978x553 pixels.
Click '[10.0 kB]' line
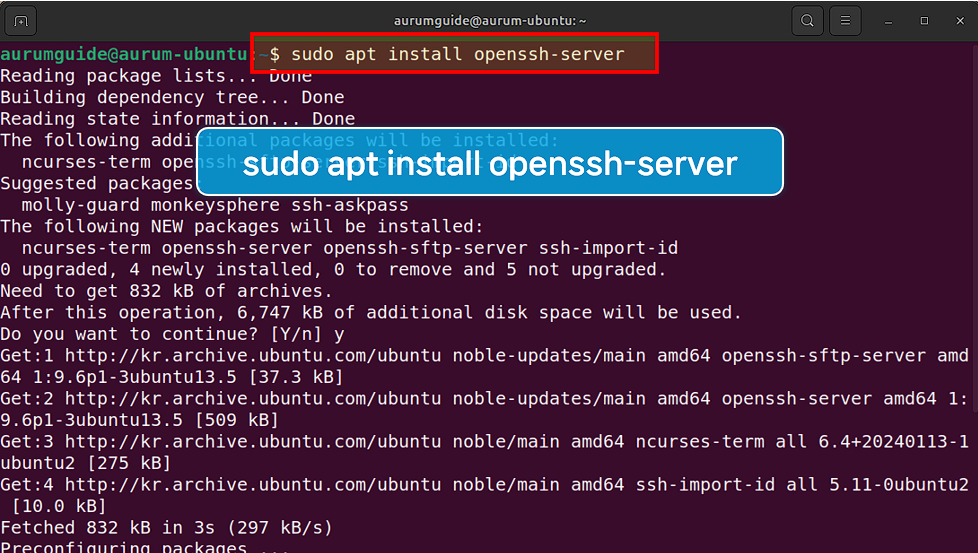coord(59,506)
